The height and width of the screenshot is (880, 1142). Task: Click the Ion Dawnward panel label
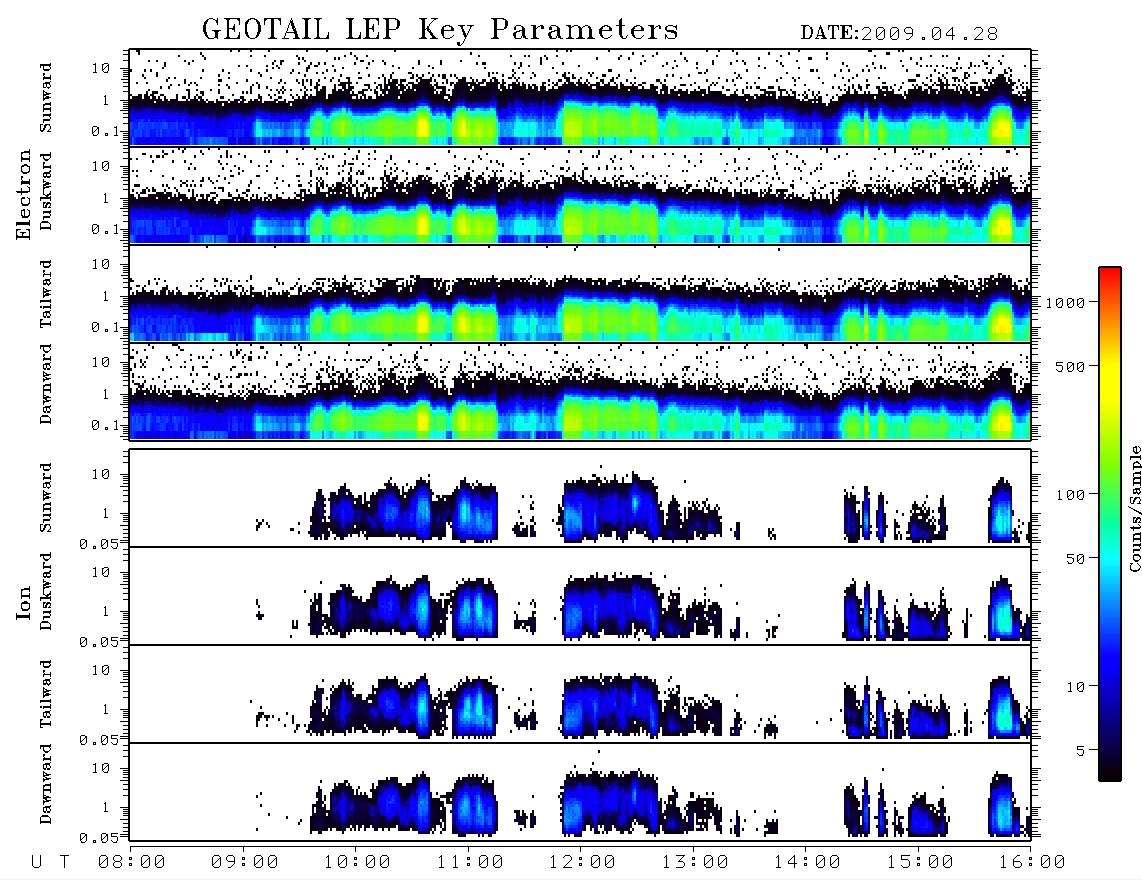[46, 783]
